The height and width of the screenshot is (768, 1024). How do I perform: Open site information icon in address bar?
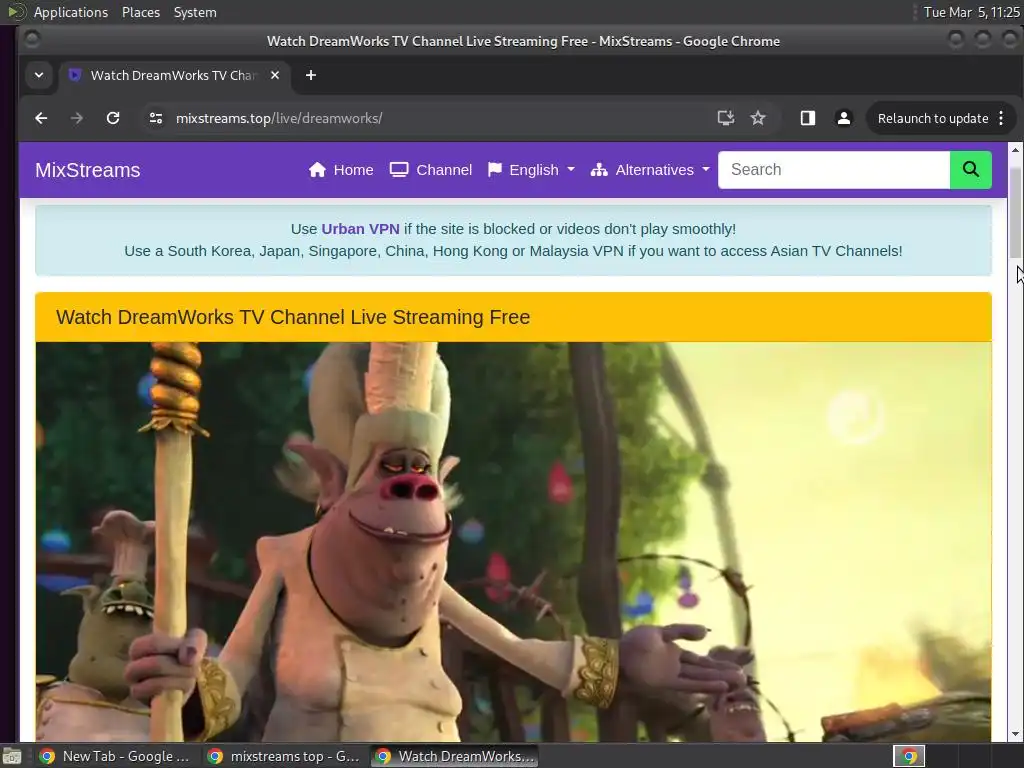pyautogui.click(x=155, y=118)
